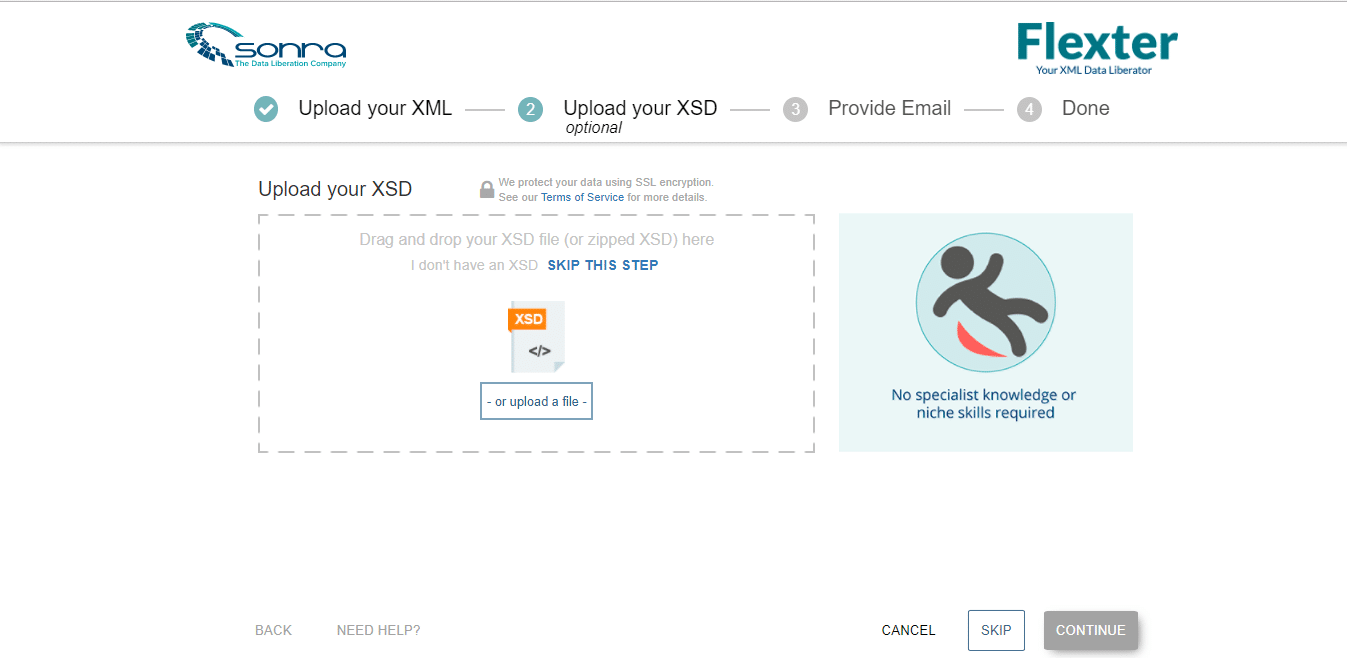Click the orange XSD file icon
Viewport: 1347px width, 658px height.
click(537, 336)
